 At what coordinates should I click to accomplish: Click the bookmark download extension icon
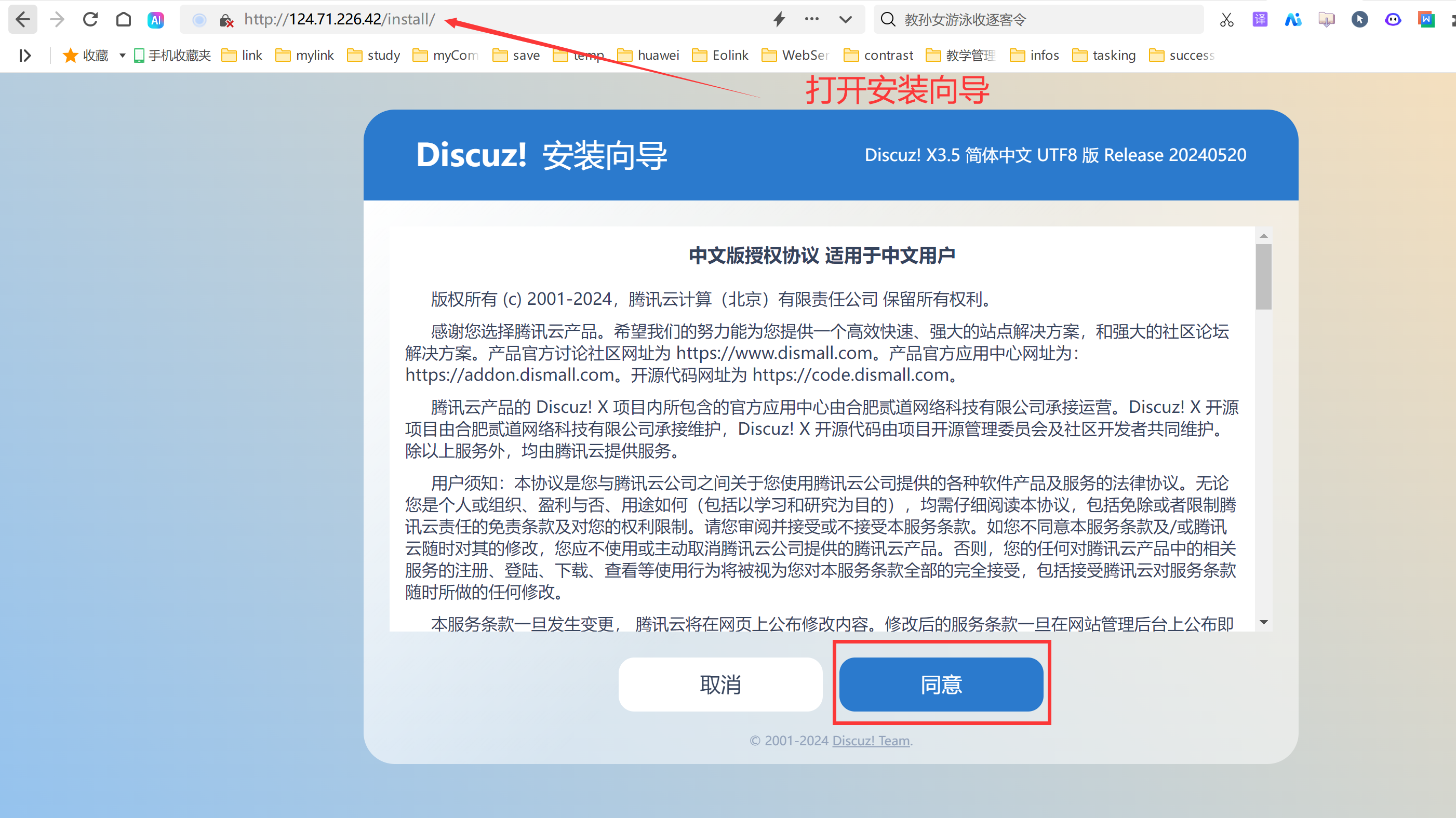[1327, 20]
